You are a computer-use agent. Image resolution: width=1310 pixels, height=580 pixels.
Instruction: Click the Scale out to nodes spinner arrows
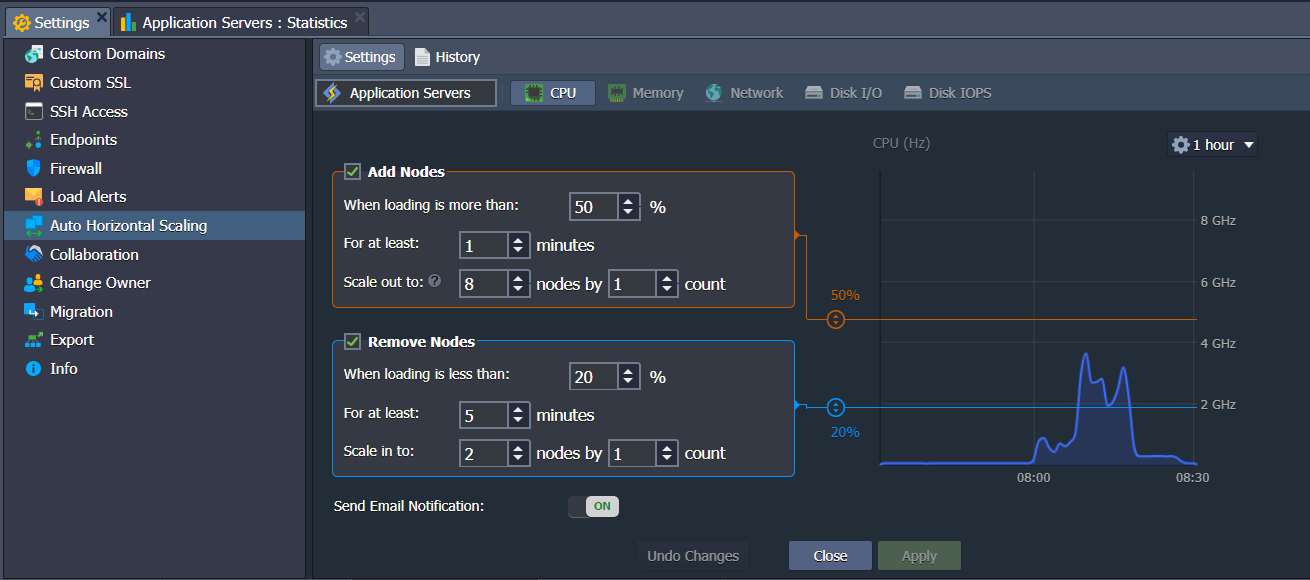(518, 284)
